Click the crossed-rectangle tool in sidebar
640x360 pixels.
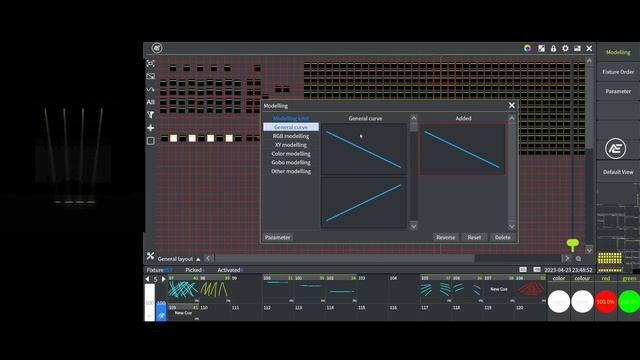(151, 76)
